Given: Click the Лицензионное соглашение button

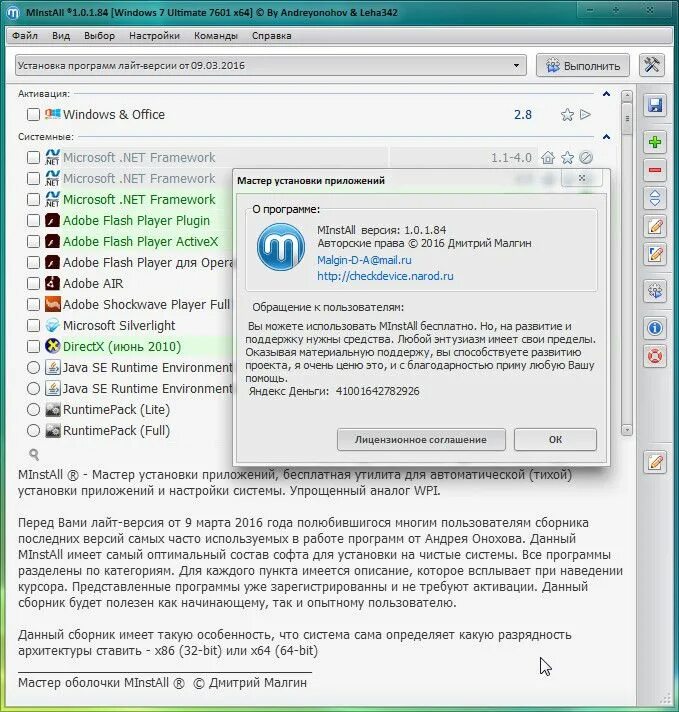Looking at the screenshot, I should pos(421,440).
